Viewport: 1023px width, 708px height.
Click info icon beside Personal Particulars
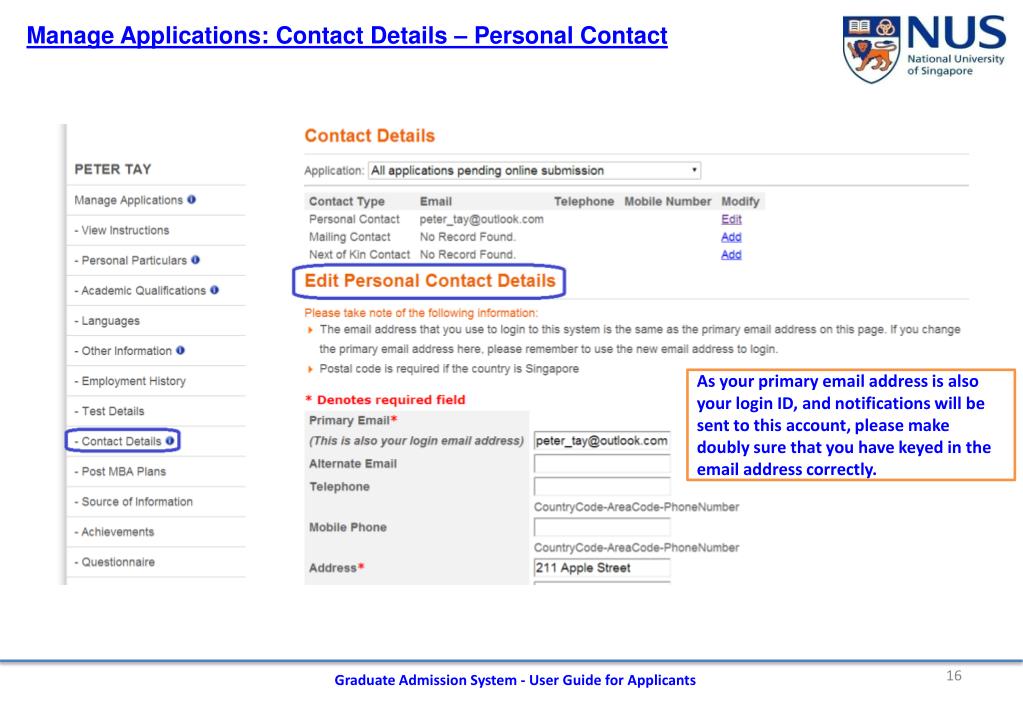195,260
